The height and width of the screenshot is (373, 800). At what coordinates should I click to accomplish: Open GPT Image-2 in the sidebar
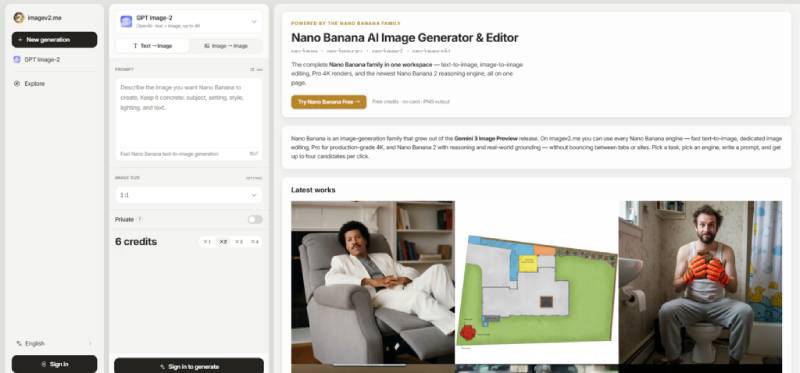(55, 60)
